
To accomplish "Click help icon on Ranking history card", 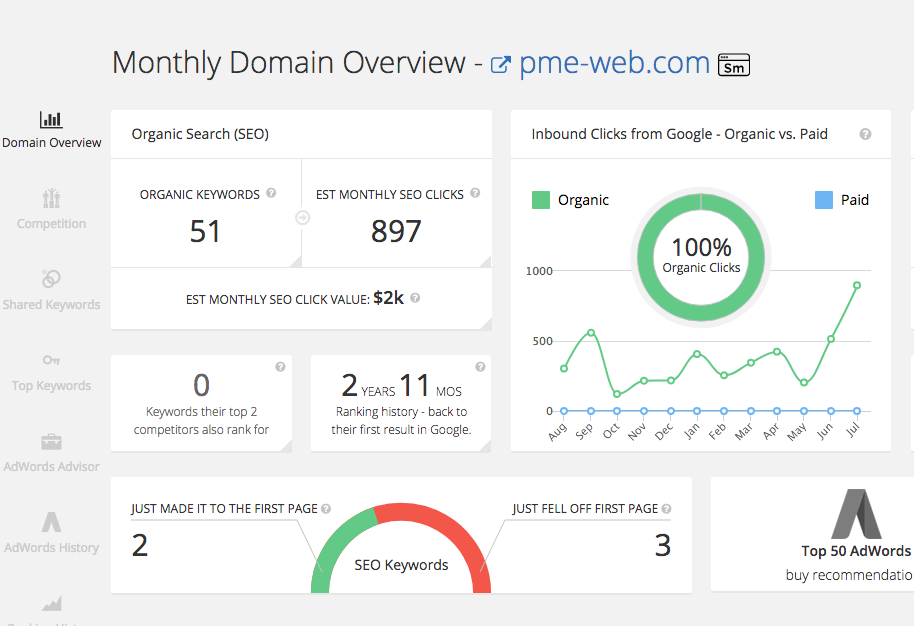I will 480,367.
